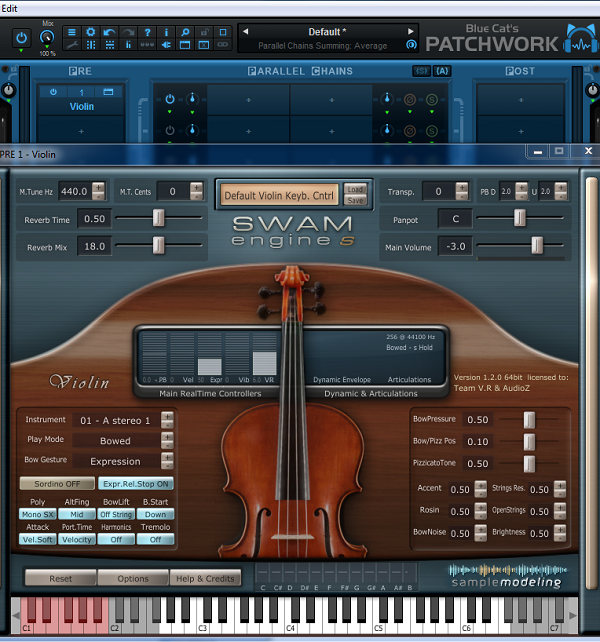This screenshot has height=642, width=600.
Task: Select previous preset with the left arrow
Action: [x=245, y=32]
